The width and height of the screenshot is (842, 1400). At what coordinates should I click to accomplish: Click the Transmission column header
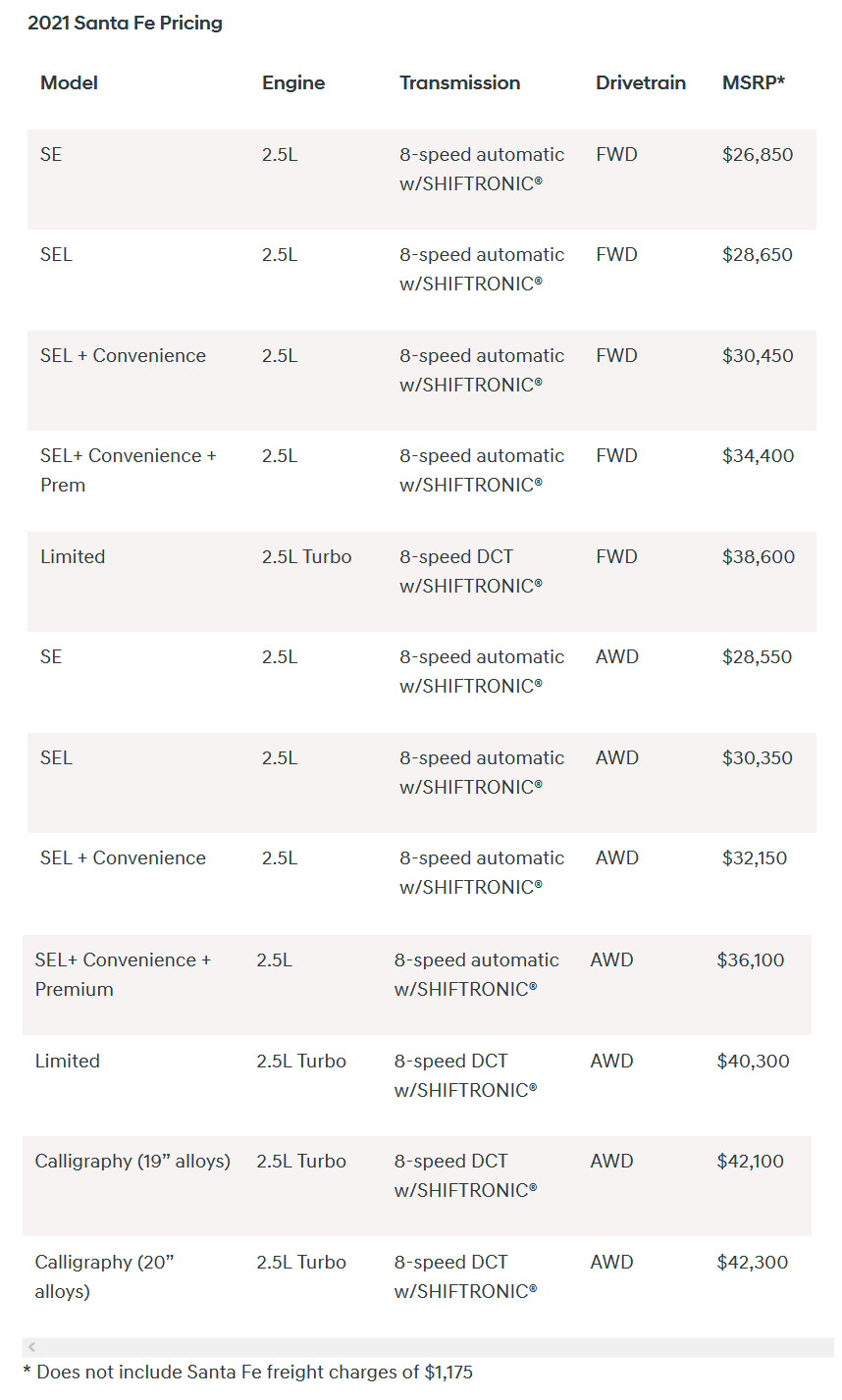[459, 82]
